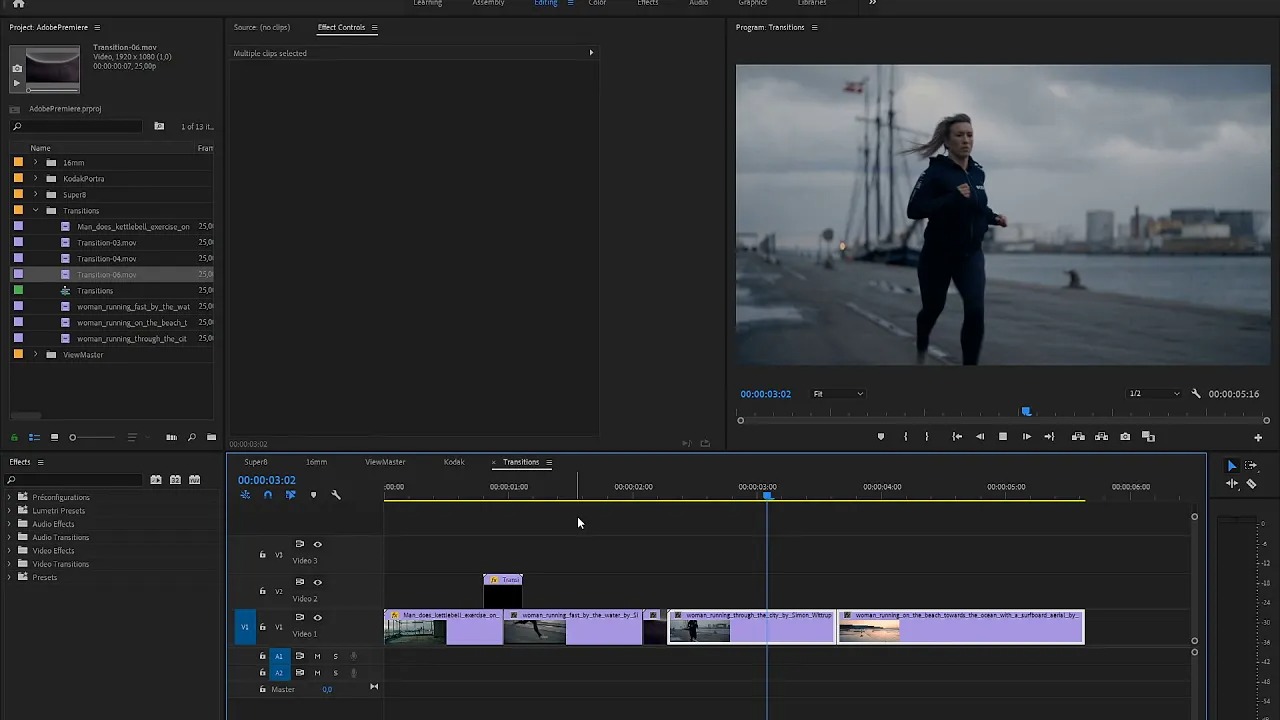
Task: Switch to Audio workspace
Action: point(699,3)
